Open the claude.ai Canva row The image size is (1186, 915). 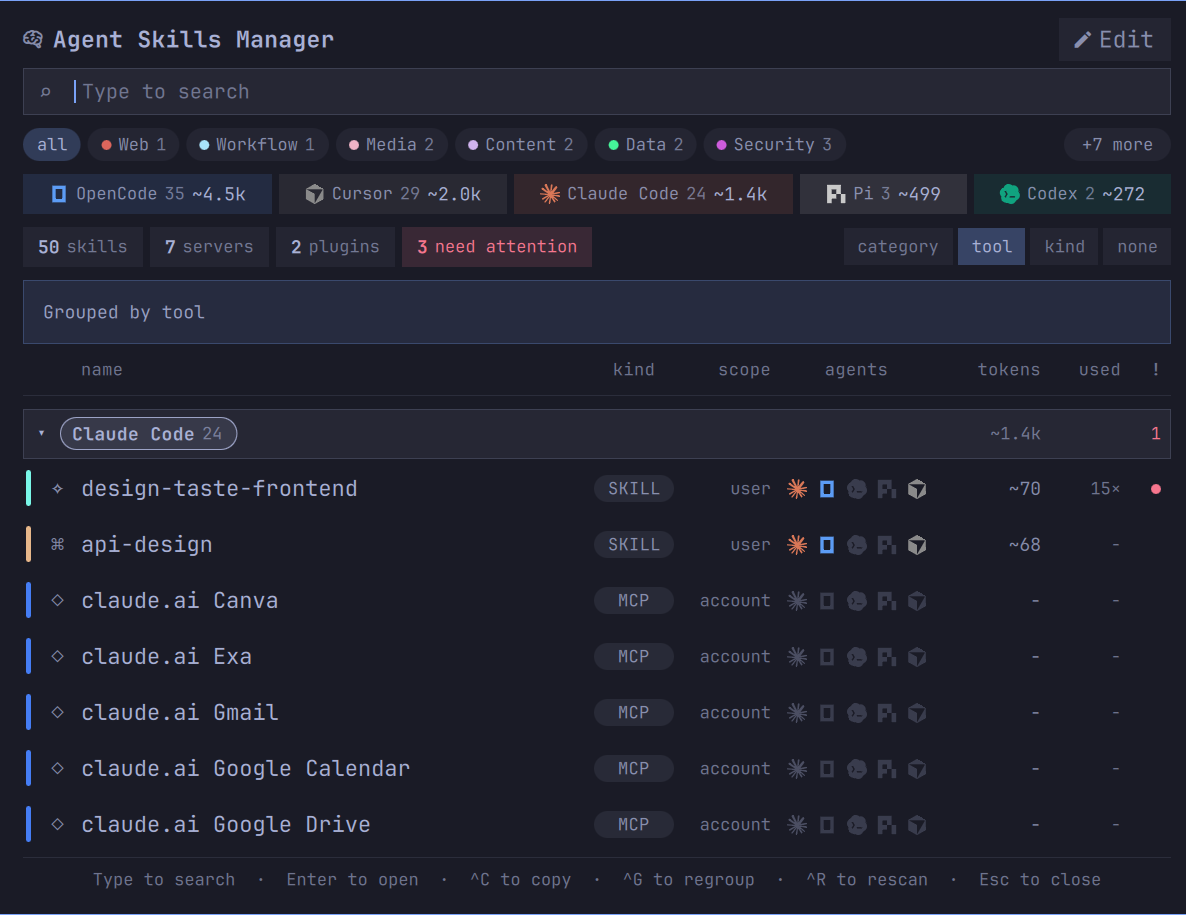[597, 600]
